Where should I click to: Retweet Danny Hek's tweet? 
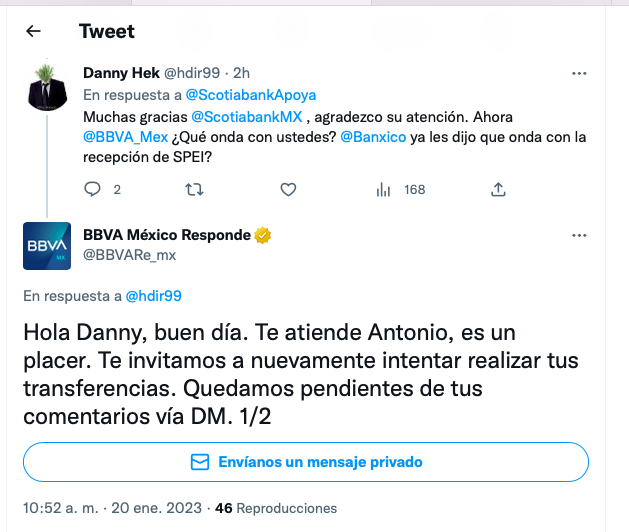coord(194,189)
